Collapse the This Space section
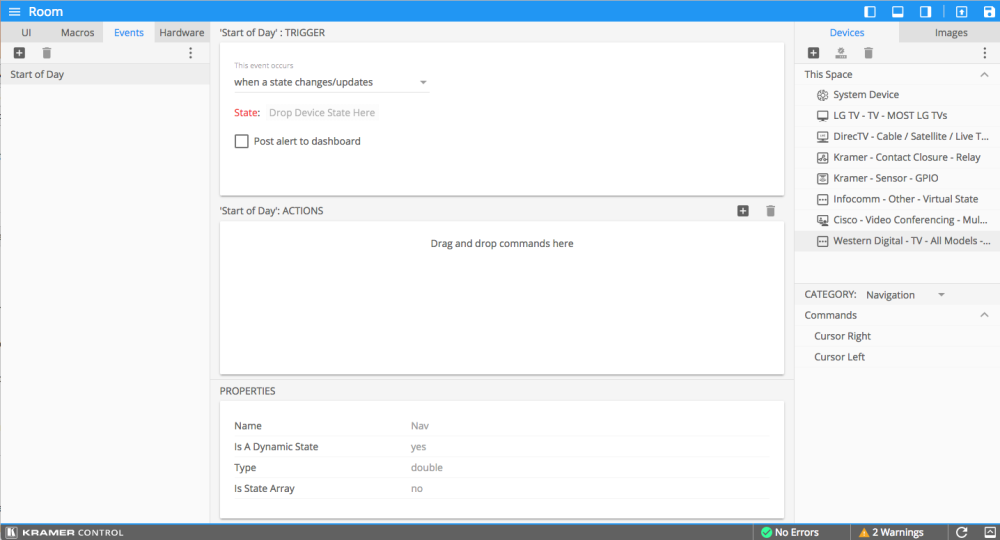This screenshot has width=1000, height=540. pyautogui.click(x=984, y=75)
